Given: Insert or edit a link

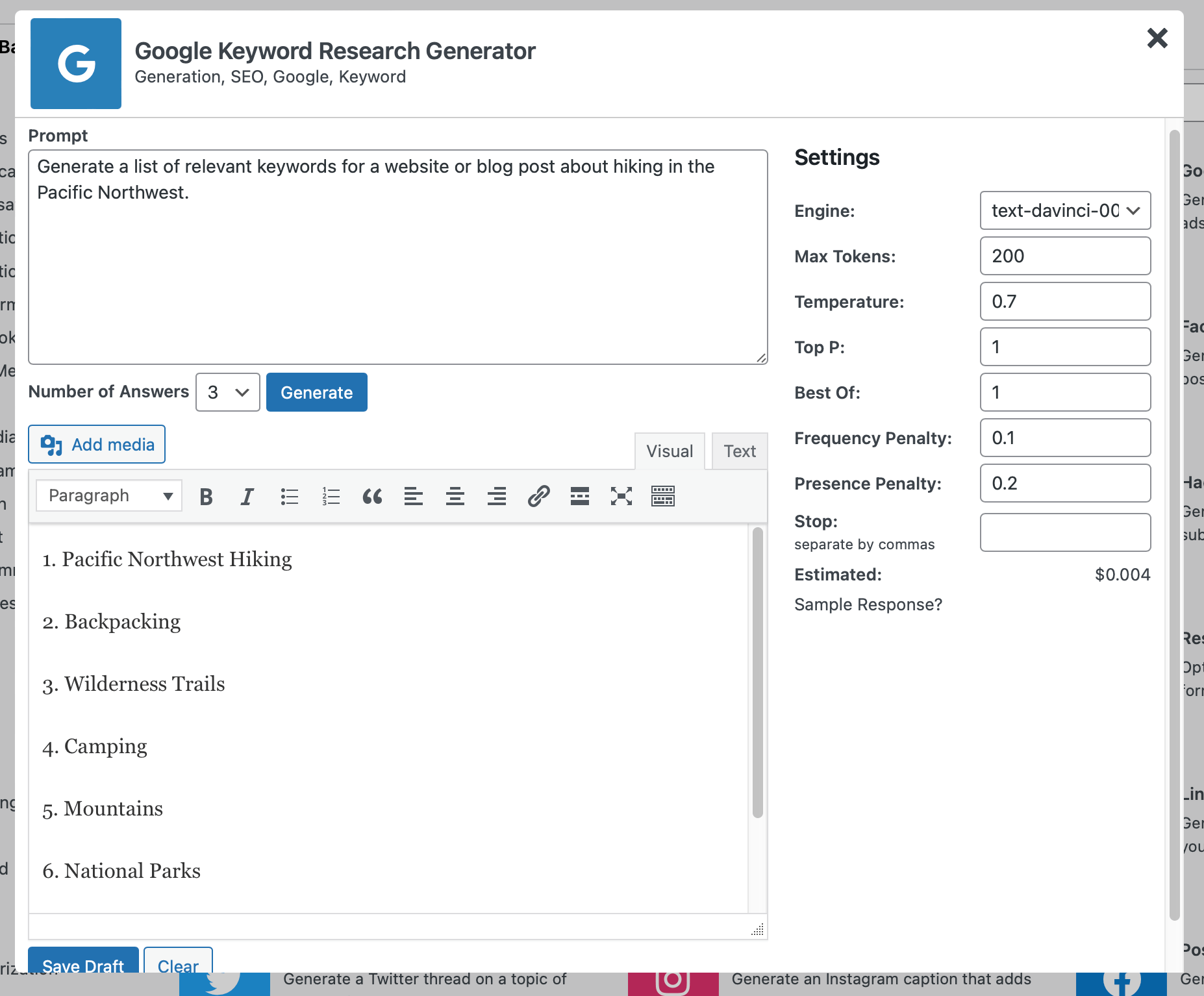Looking at the screenshot, I should (538, 497).
